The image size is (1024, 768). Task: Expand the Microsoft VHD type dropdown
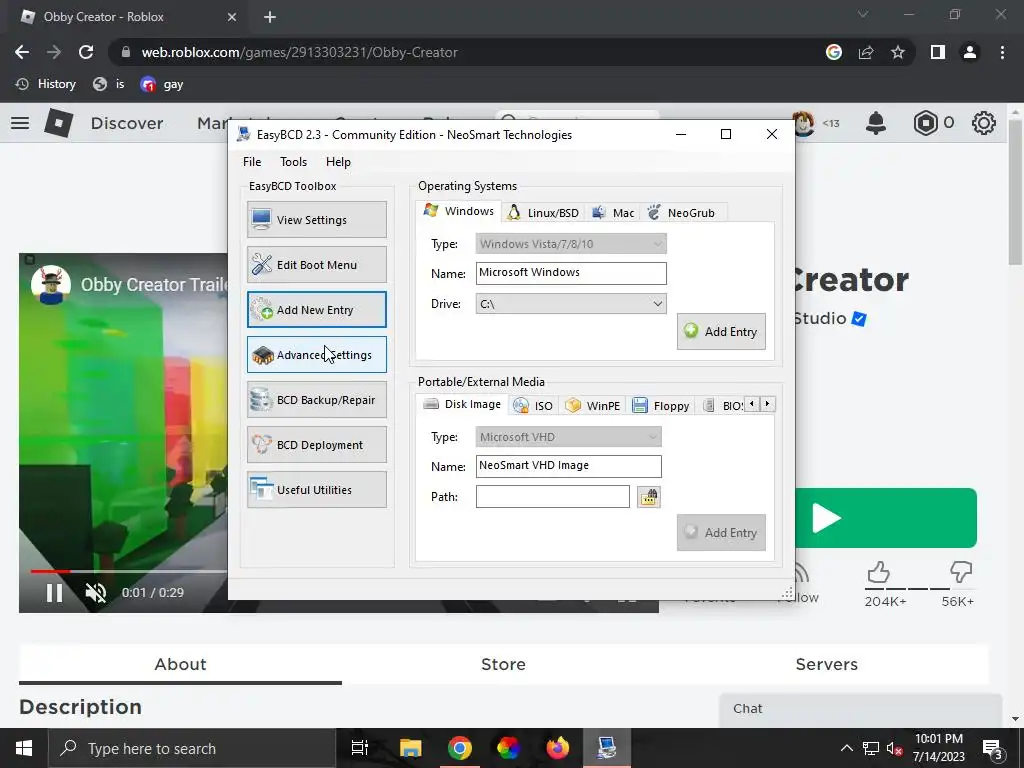coord(568,437)
